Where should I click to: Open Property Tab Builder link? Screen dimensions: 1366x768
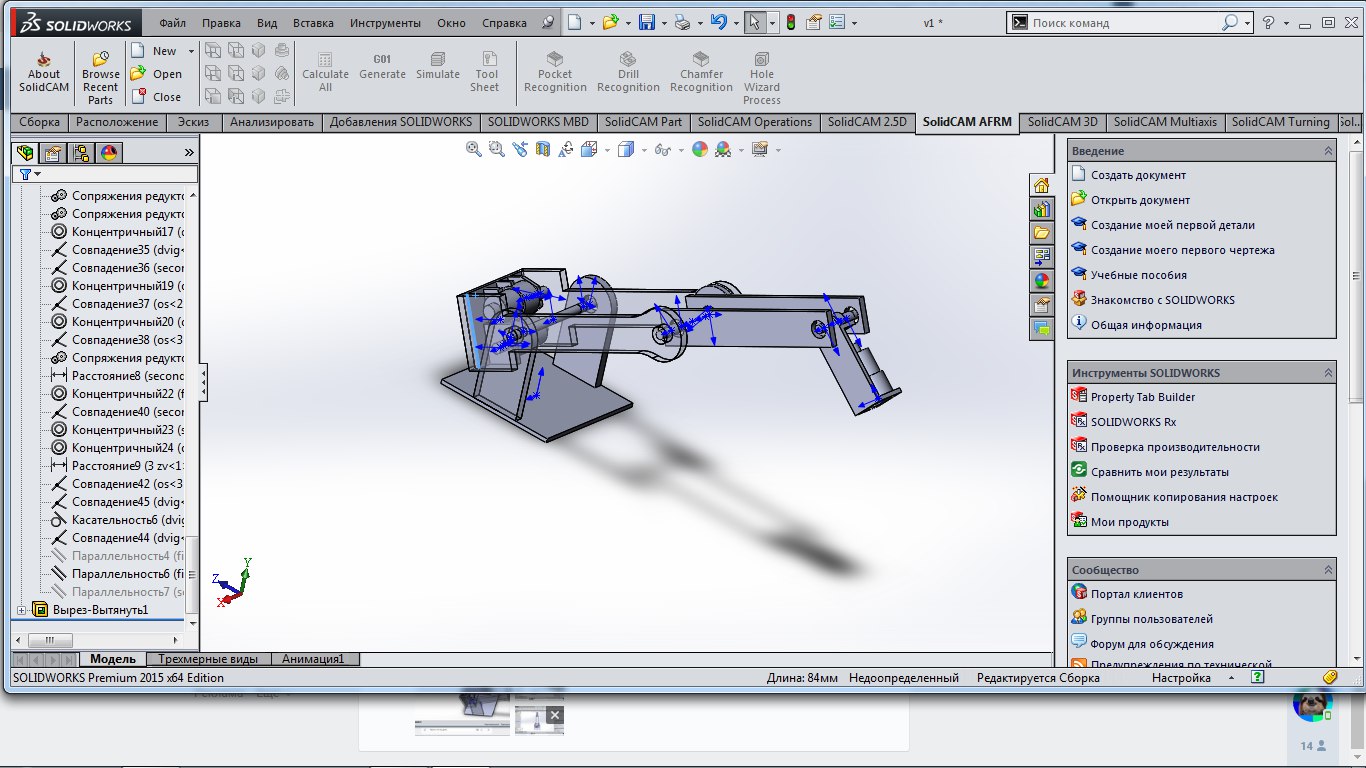(1142, 397)
